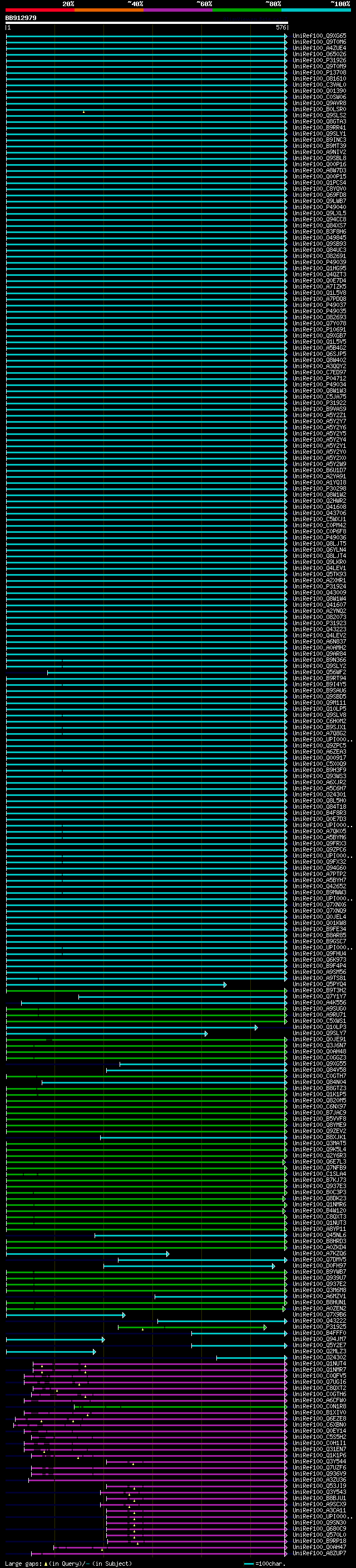Select label UniRef100_O81610

[319, 78]
